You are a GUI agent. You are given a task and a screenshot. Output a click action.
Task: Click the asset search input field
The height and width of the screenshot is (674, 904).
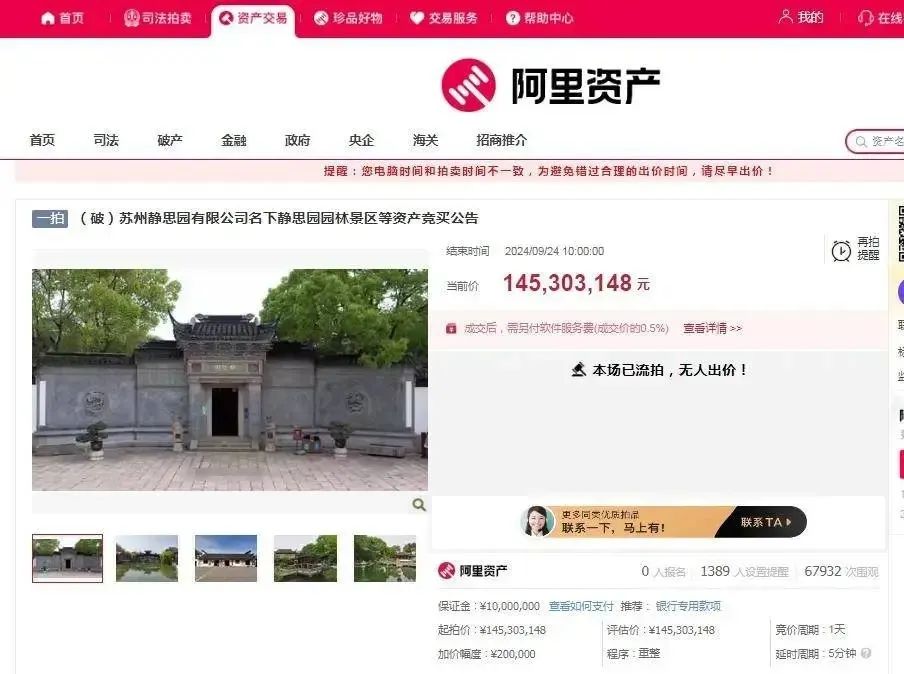click(x=883, y=141)
